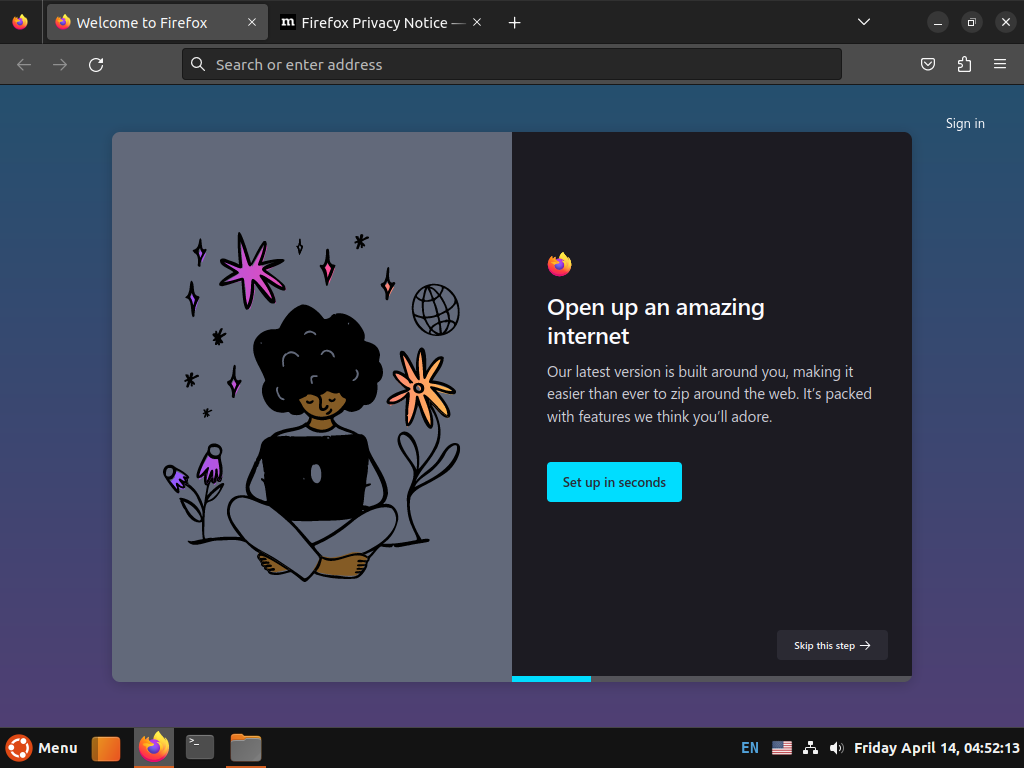The image size is (1024, 768).
Task: Click the reload page icon
Action: pos(96,65)
